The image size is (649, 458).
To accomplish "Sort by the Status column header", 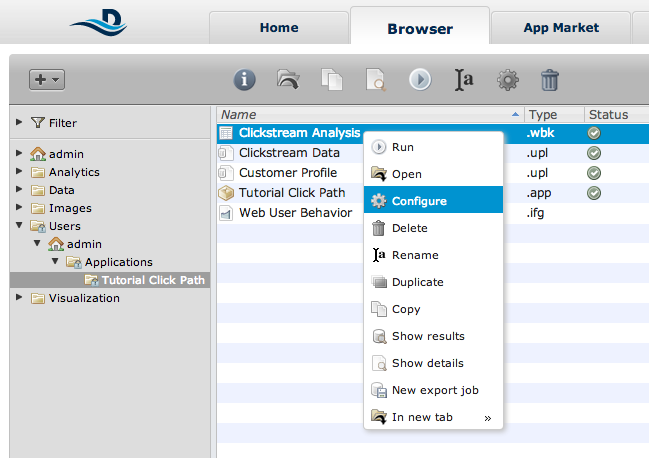I will point(617,115).
